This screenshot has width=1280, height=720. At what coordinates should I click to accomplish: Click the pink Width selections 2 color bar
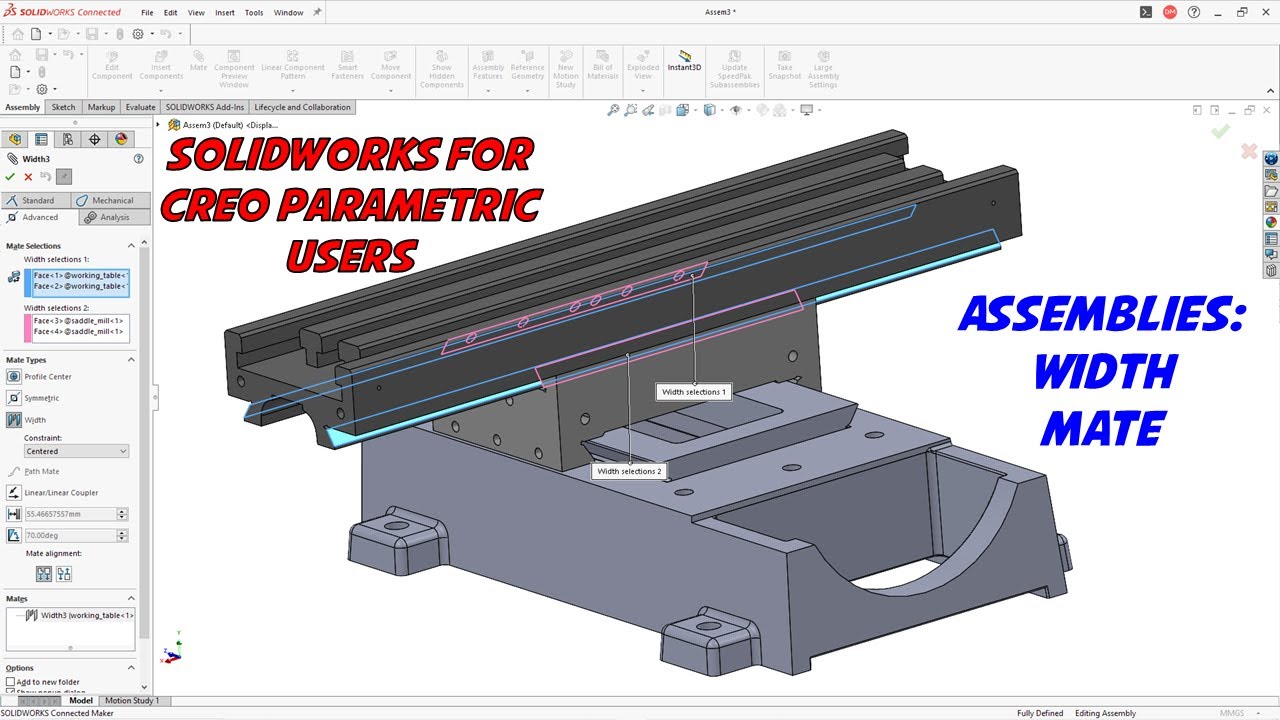click(x=27, y=328)
